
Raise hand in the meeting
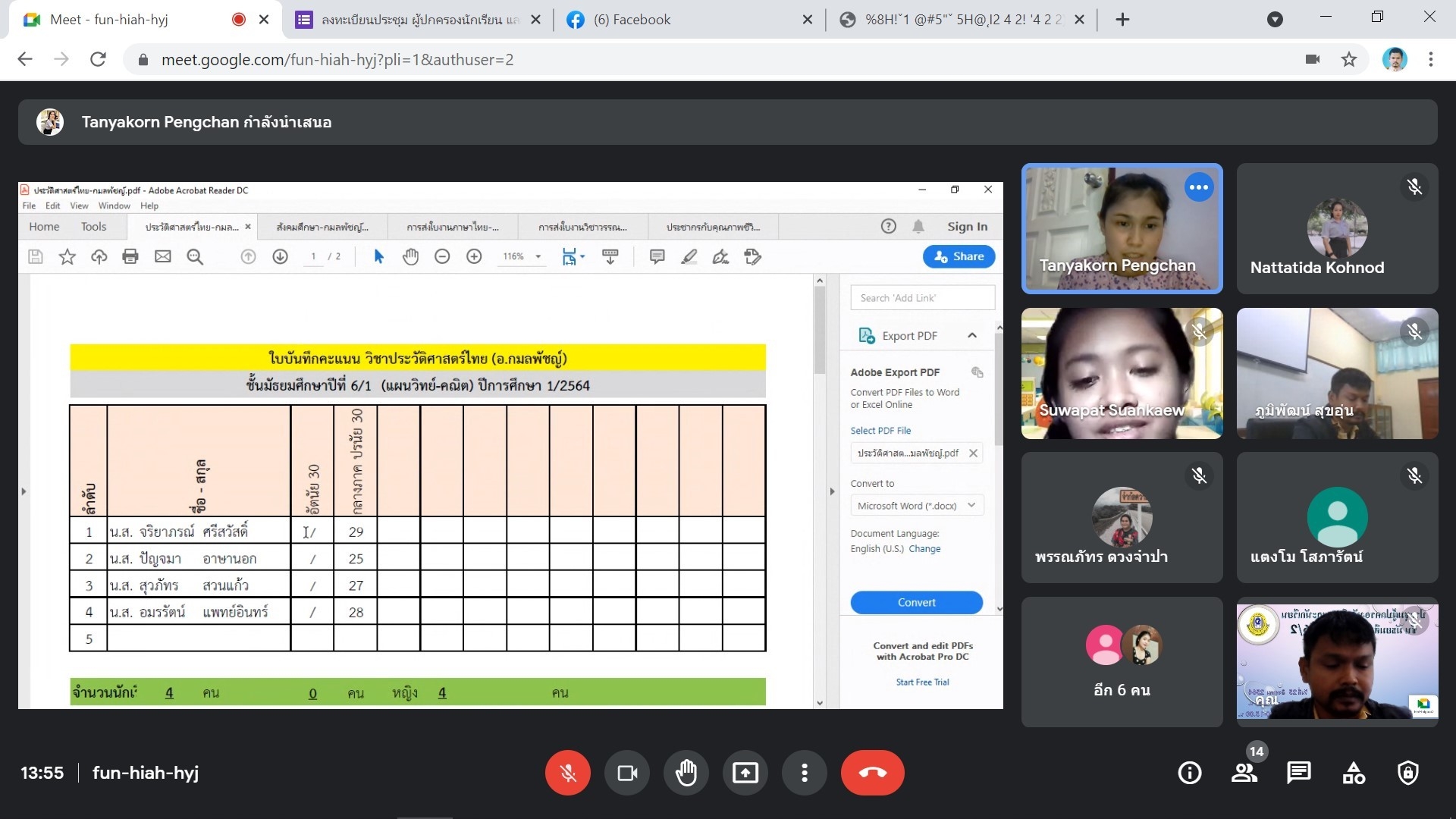coord(686,773)
